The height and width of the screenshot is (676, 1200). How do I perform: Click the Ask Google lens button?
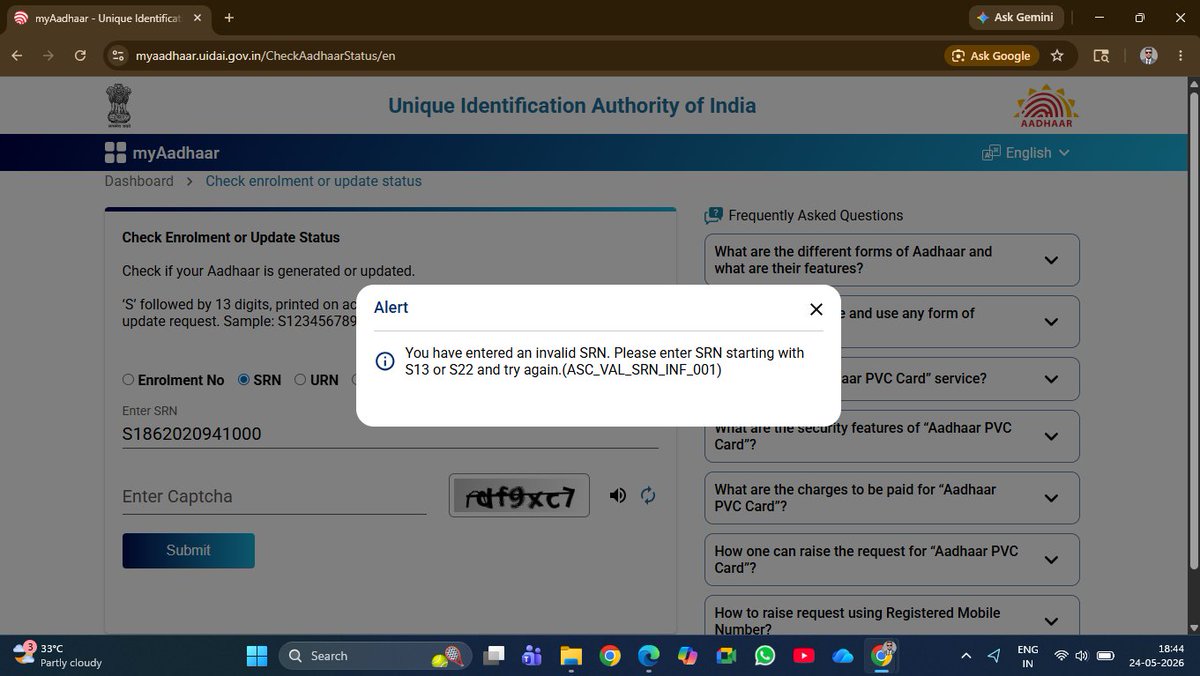point(991,56)
